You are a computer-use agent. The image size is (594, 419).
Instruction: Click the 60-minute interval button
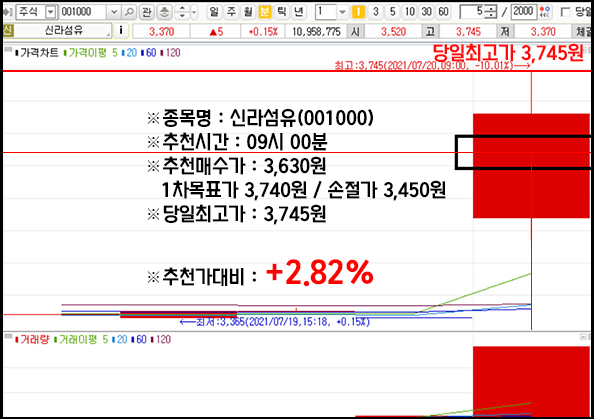coord(444,12)
